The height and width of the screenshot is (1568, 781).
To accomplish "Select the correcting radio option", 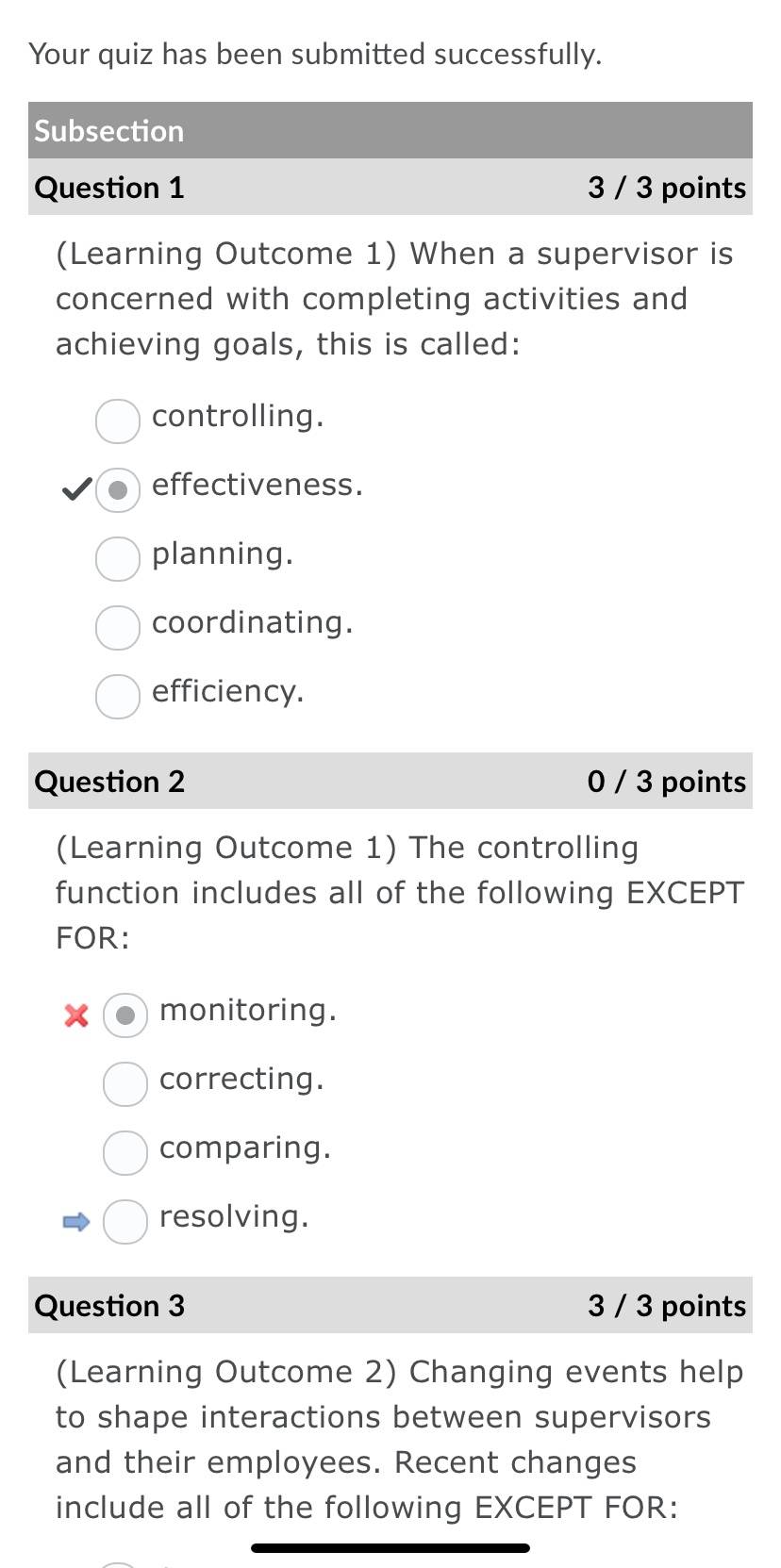I will (125, 1083).
